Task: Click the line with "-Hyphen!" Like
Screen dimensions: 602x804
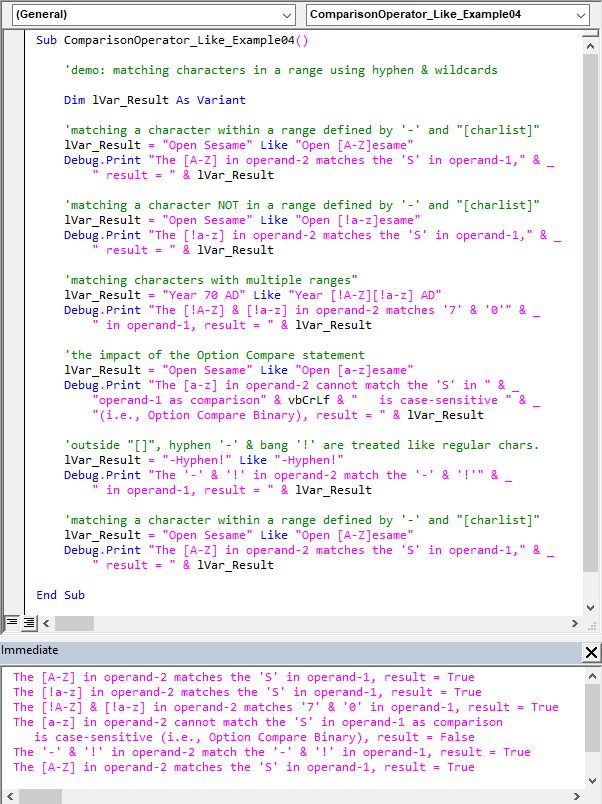Action: click(204, 460)
